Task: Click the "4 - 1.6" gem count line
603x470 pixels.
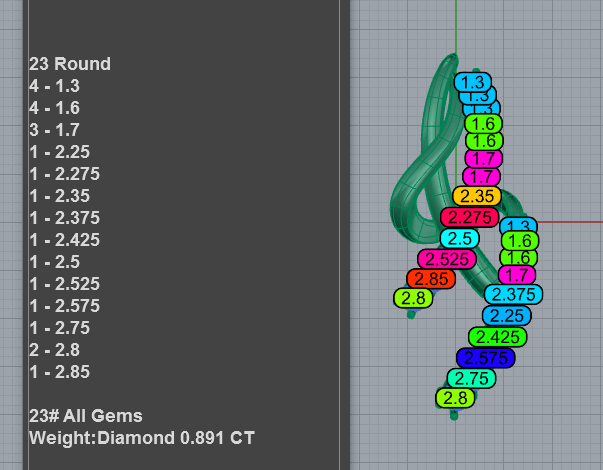Action: point(54,108)
